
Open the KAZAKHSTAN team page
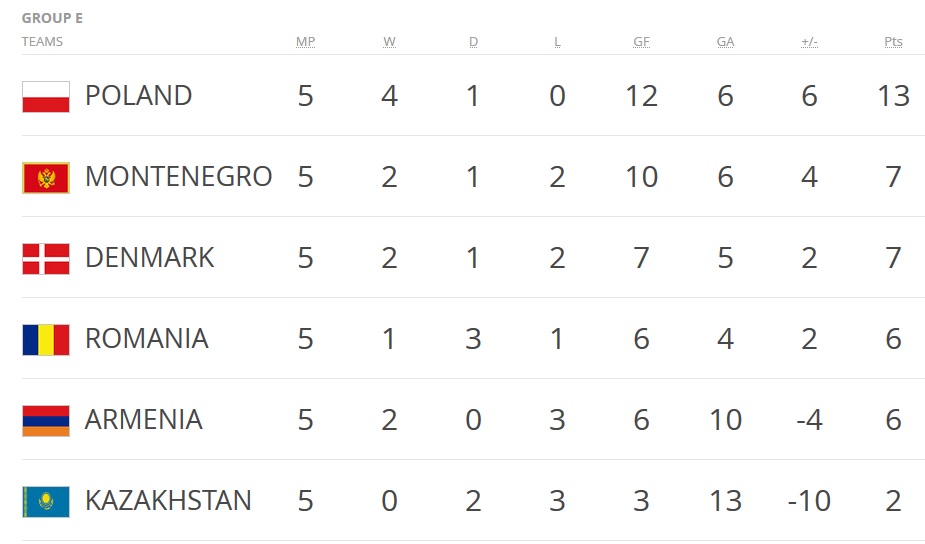(x=168, y=501)
